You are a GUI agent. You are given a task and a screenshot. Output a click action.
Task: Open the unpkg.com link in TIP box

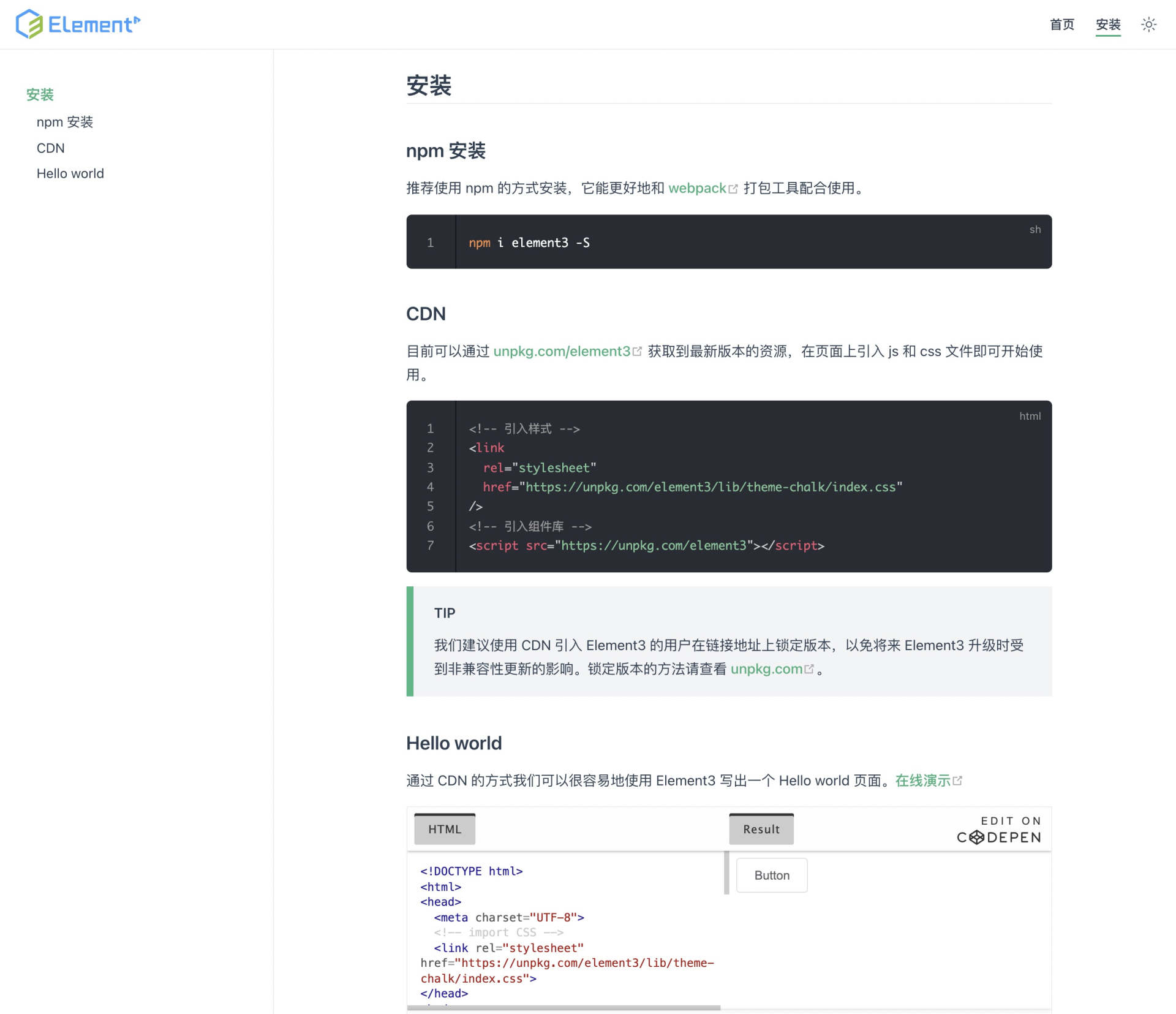pyautogui.click(x=766, y=669)
